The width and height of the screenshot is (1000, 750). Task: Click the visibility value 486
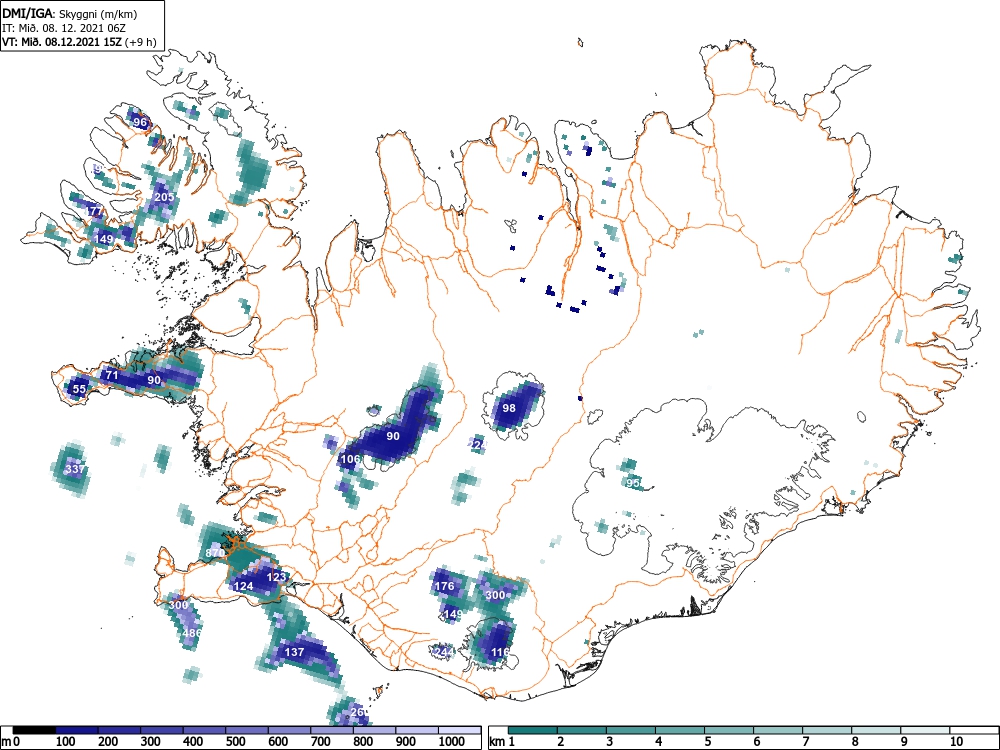click(x=192, y=633)
